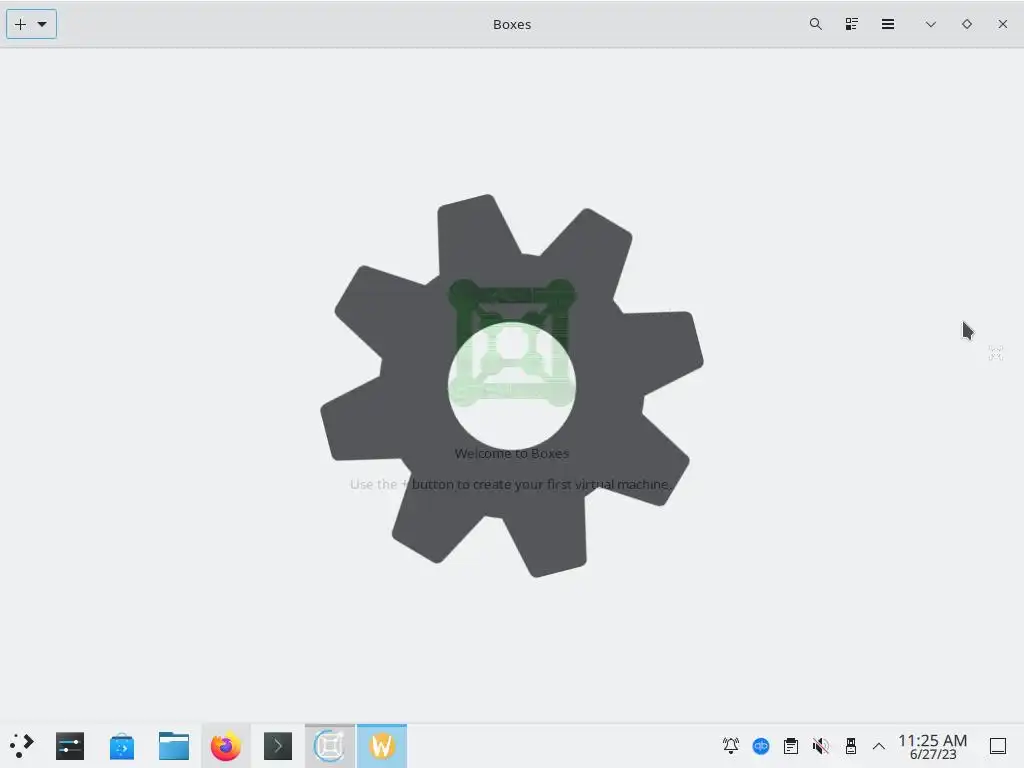Viewport: 1024px width, 768px height.
Task: Expand hidden system tray icons arrow
Action: click(879, 746)
